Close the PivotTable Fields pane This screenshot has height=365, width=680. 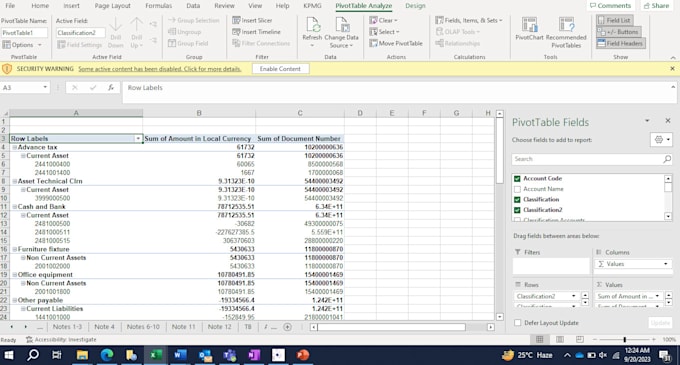(x=668, y=121)
